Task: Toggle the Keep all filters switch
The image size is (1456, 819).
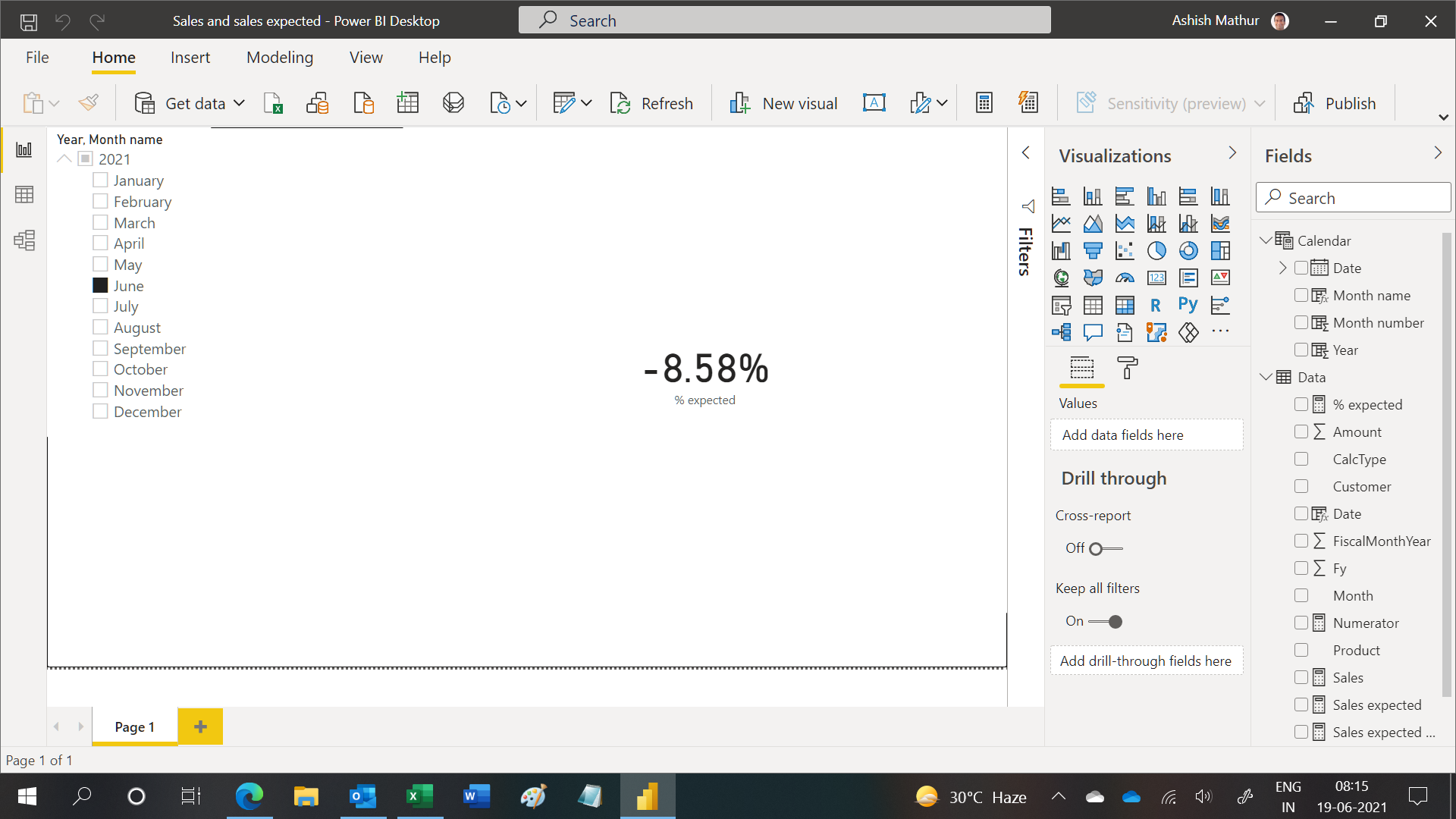Action: point(1105,621)
